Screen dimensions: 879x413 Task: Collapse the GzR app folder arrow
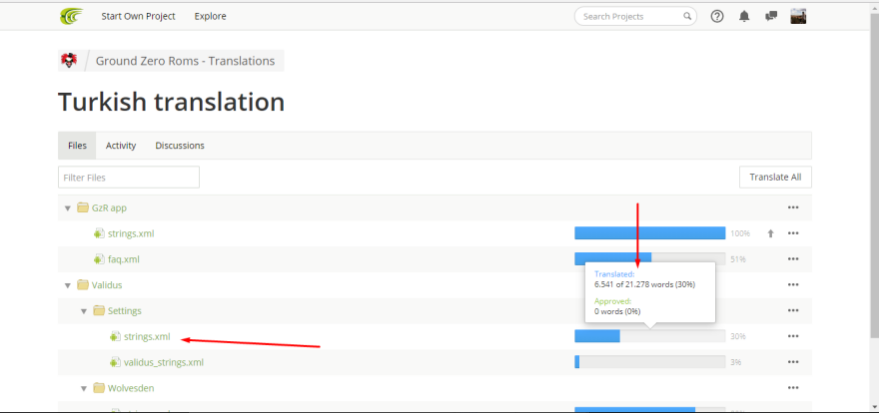[x=68, y=208]
